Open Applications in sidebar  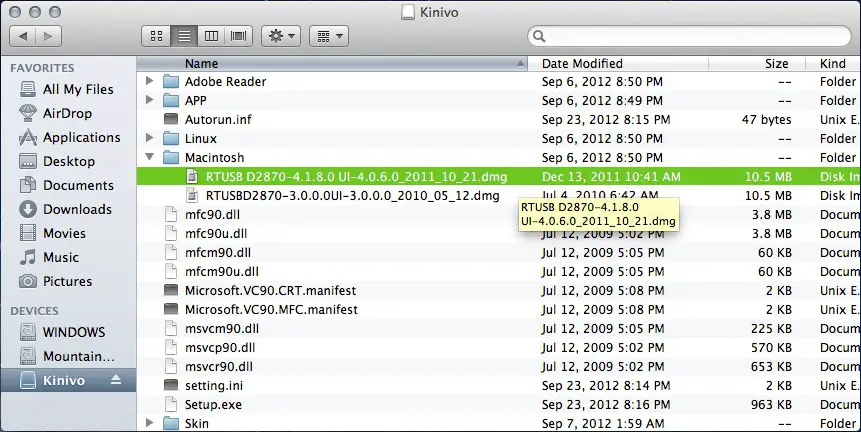pos(69,137)
